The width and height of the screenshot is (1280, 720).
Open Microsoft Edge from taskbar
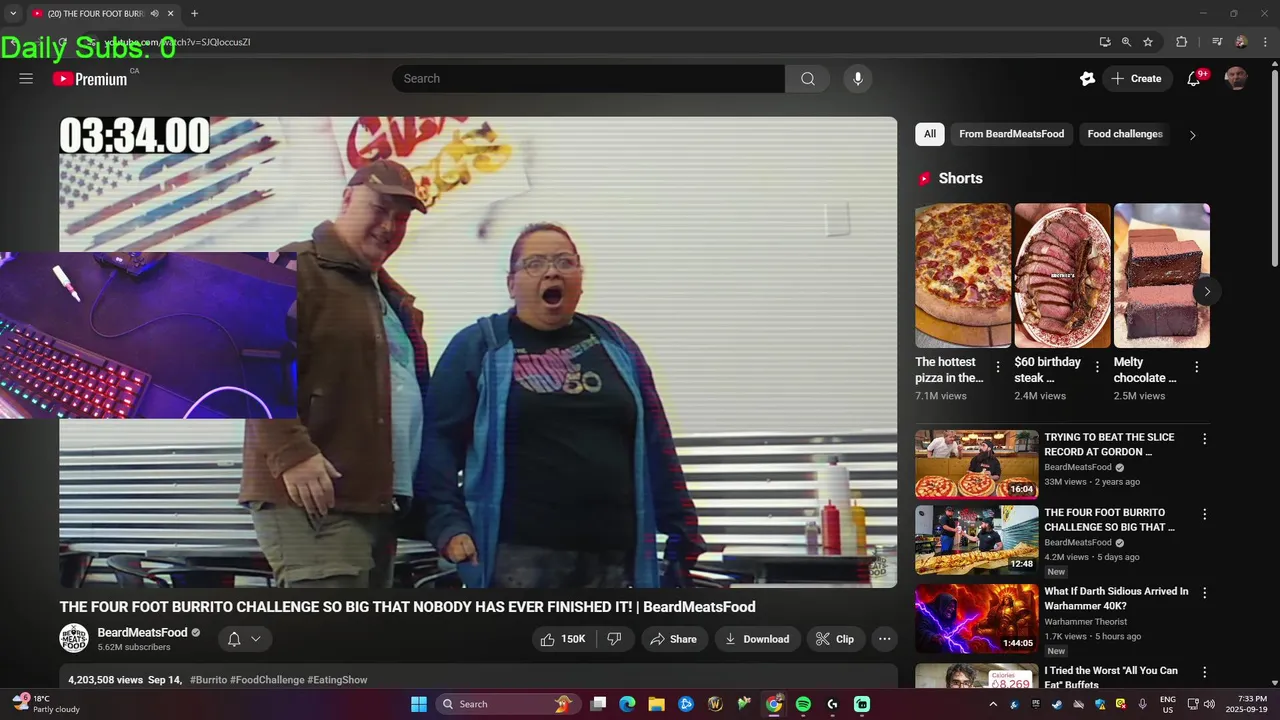627,704
